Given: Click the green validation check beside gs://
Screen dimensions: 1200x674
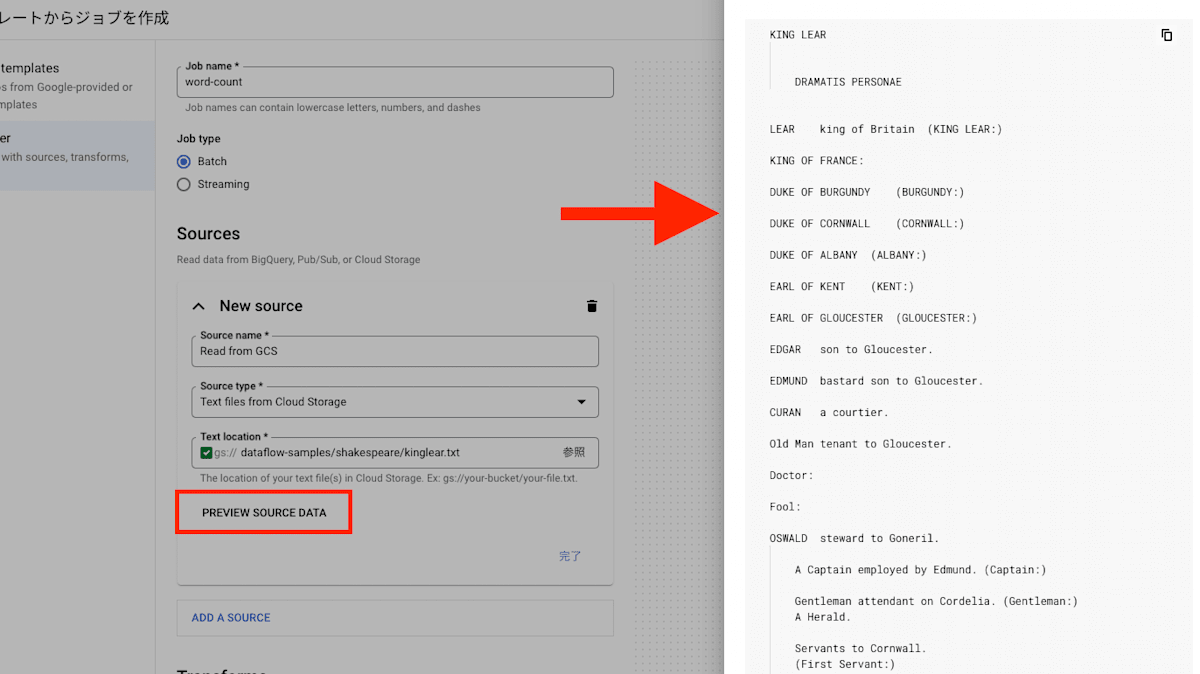Looking at the screenshot, I should click(x=206, y=453).
